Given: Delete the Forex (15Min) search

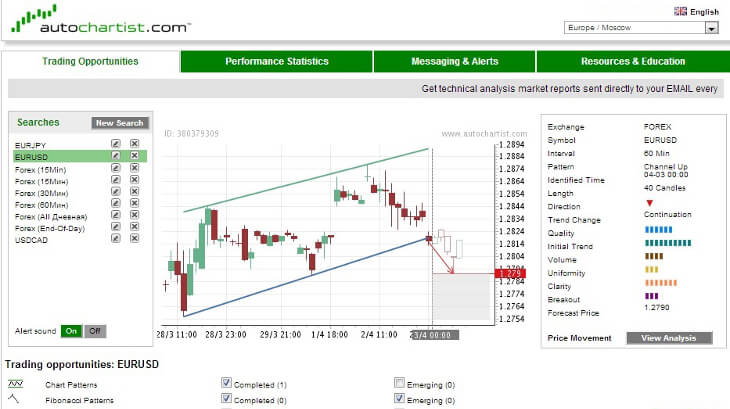Looking at the screenshot, I should point(134,168).
